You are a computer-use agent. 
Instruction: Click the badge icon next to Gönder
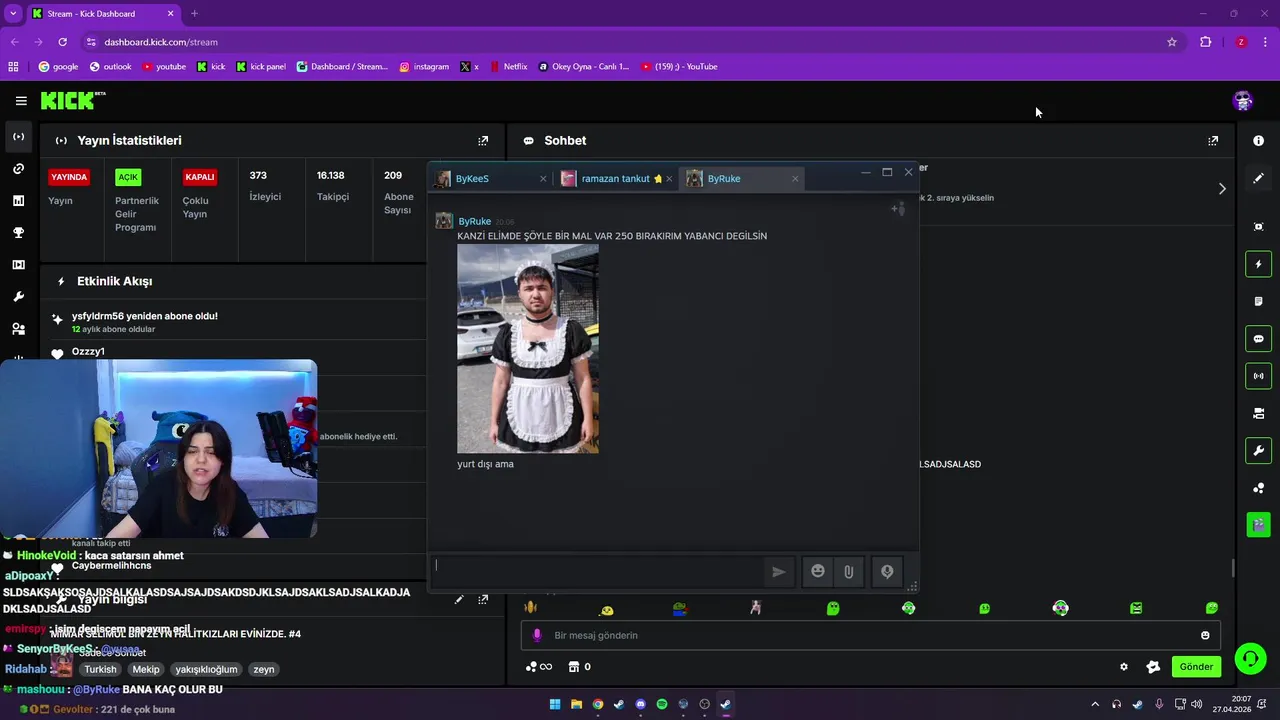click(1153, 667)
